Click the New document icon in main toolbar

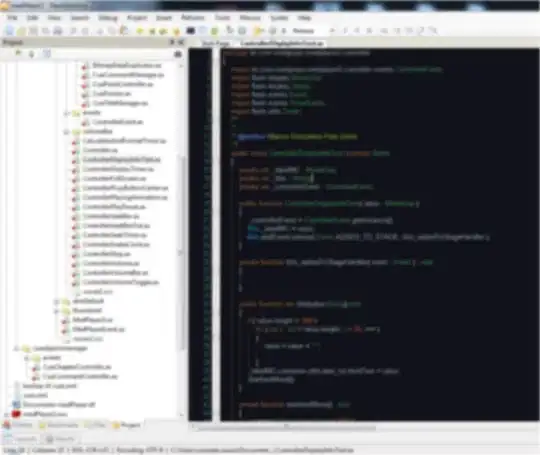pyautogui.click(x=9, y=31)
